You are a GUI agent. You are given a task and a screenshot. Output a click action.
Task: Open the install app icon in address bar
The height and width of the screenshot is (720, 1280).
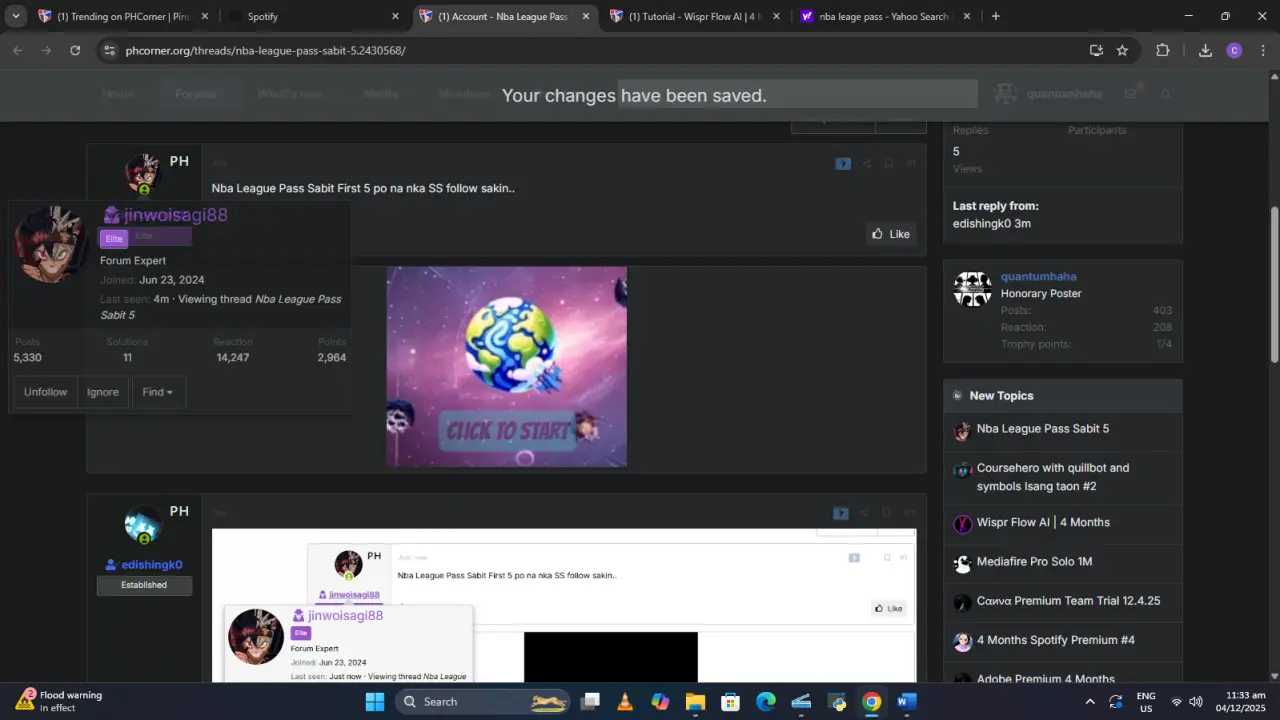[1096, 50]
